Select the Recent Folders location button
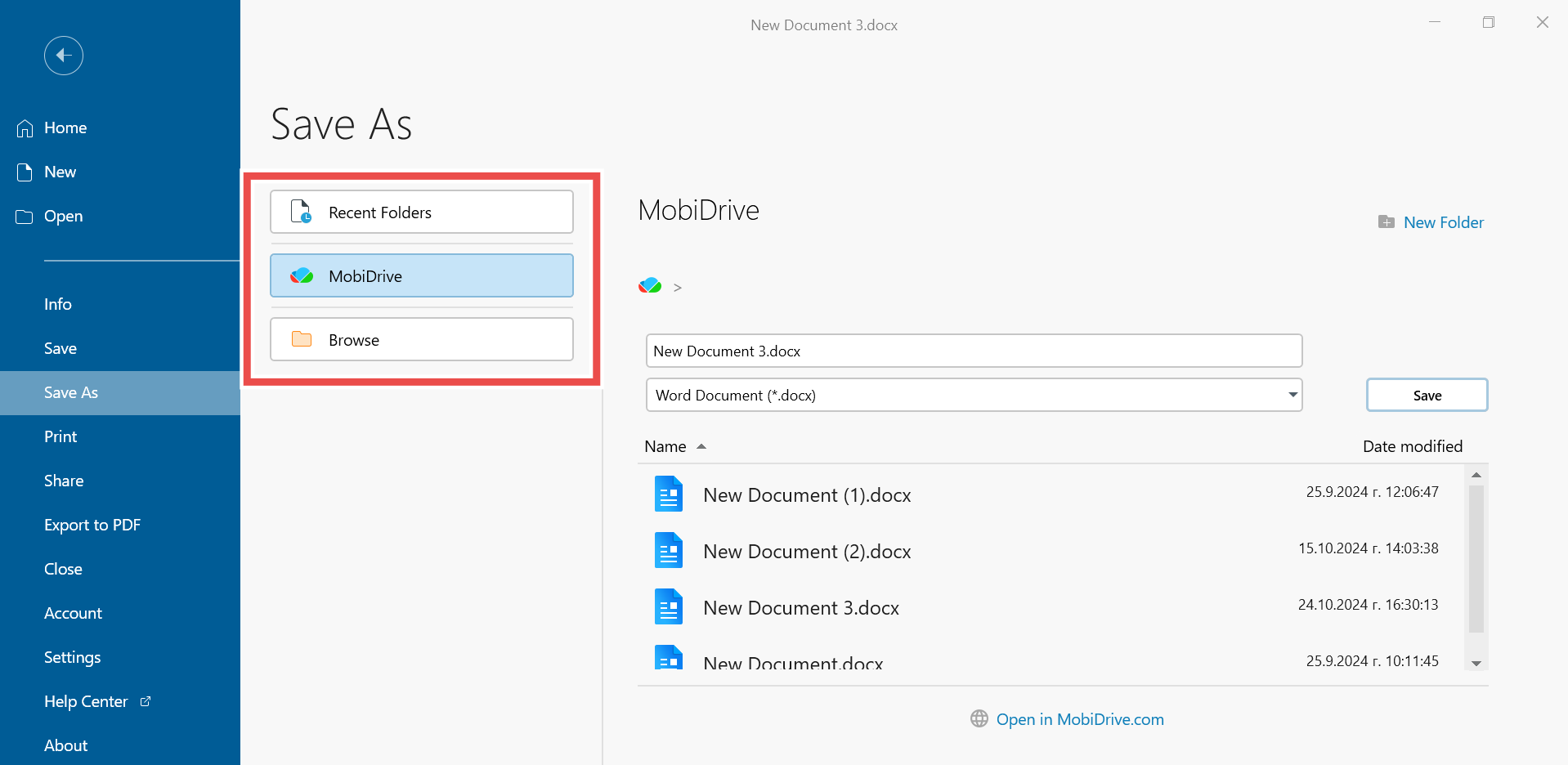The image size is (1568, 765). (422, 212)
